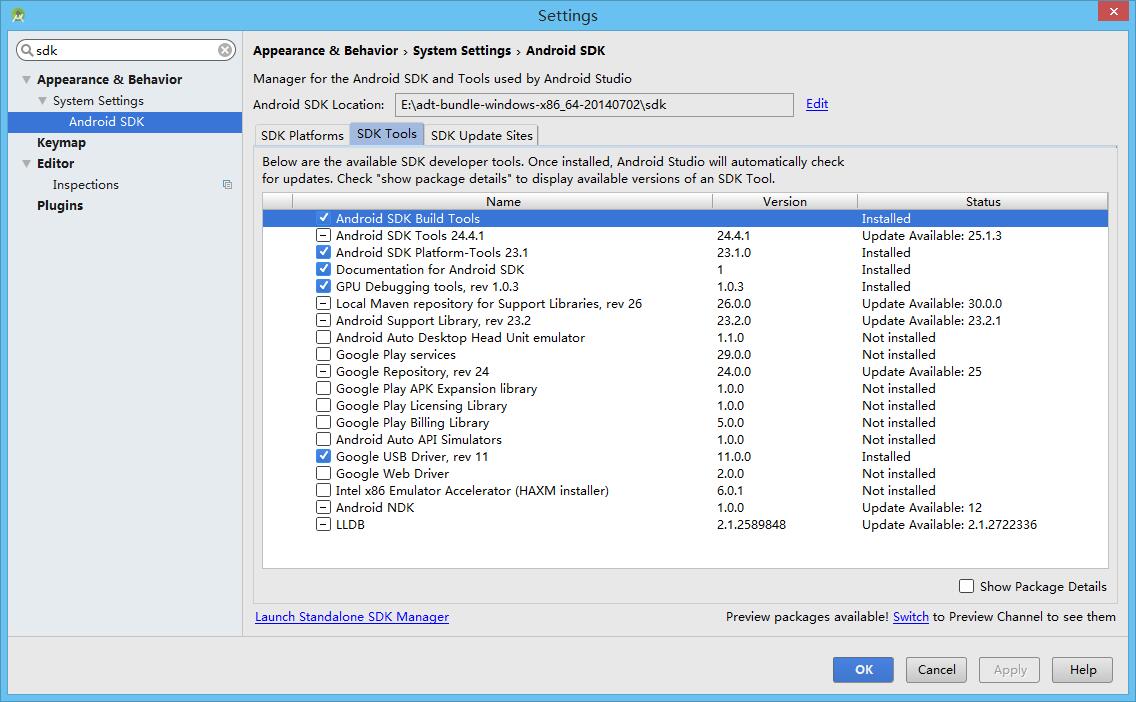Toggle Android Support Library rev 23.2 checkbox
1136x702 pixels.
point(323,320)
